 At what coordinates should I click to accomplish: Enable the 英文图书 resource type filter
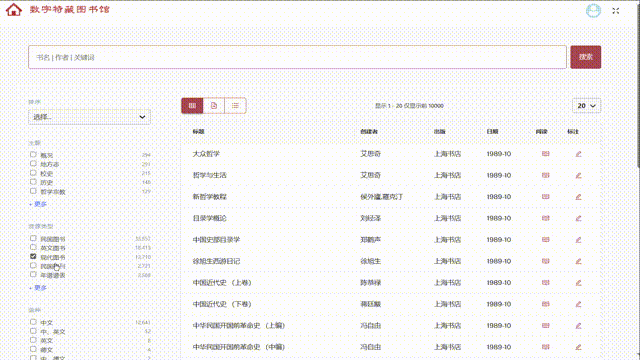(x=33, y=247)
